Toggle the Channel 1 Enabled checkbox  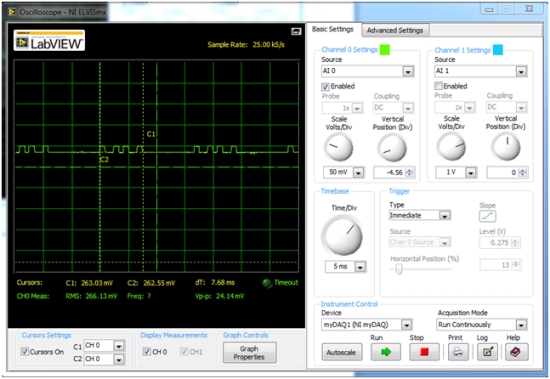click(438, 86)
